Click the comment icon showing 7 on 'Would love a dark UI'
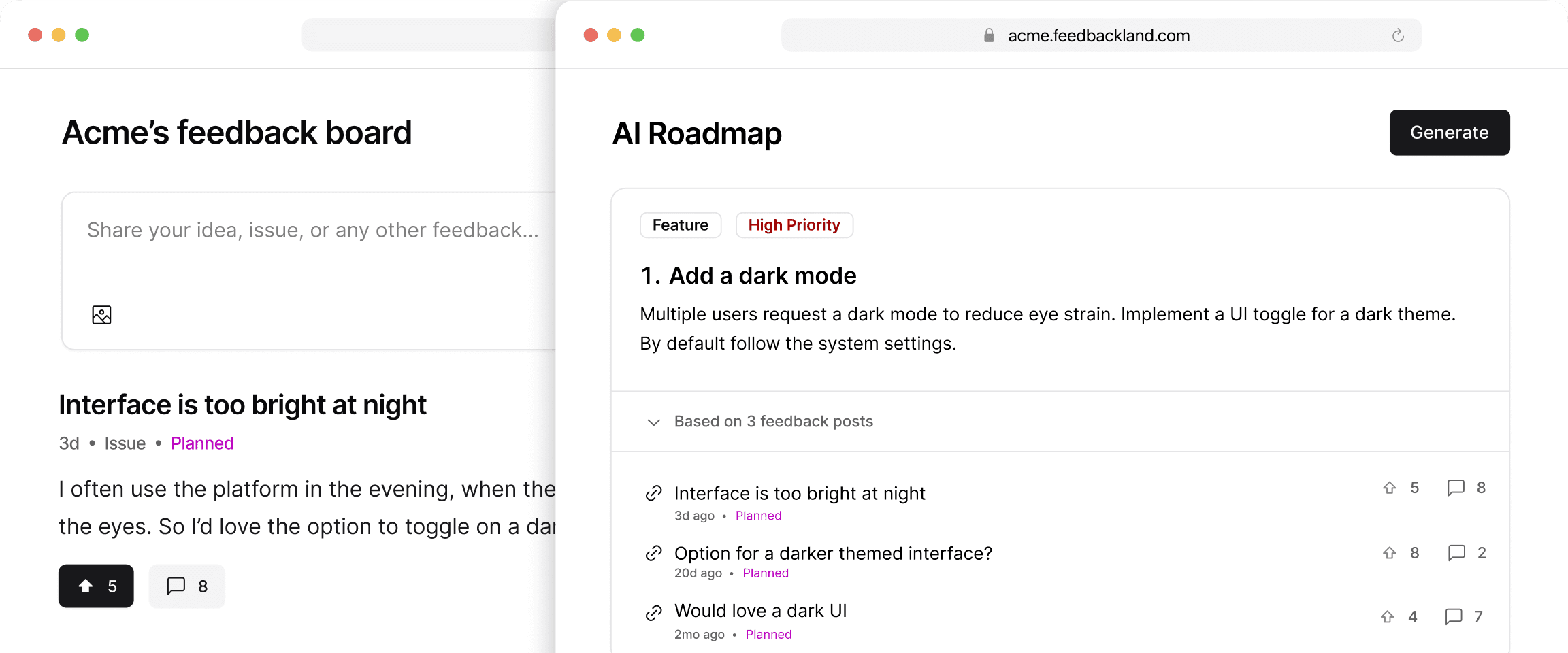Image resolution: width=1568 pixels, height=653 pixels. coord(1454,616)
